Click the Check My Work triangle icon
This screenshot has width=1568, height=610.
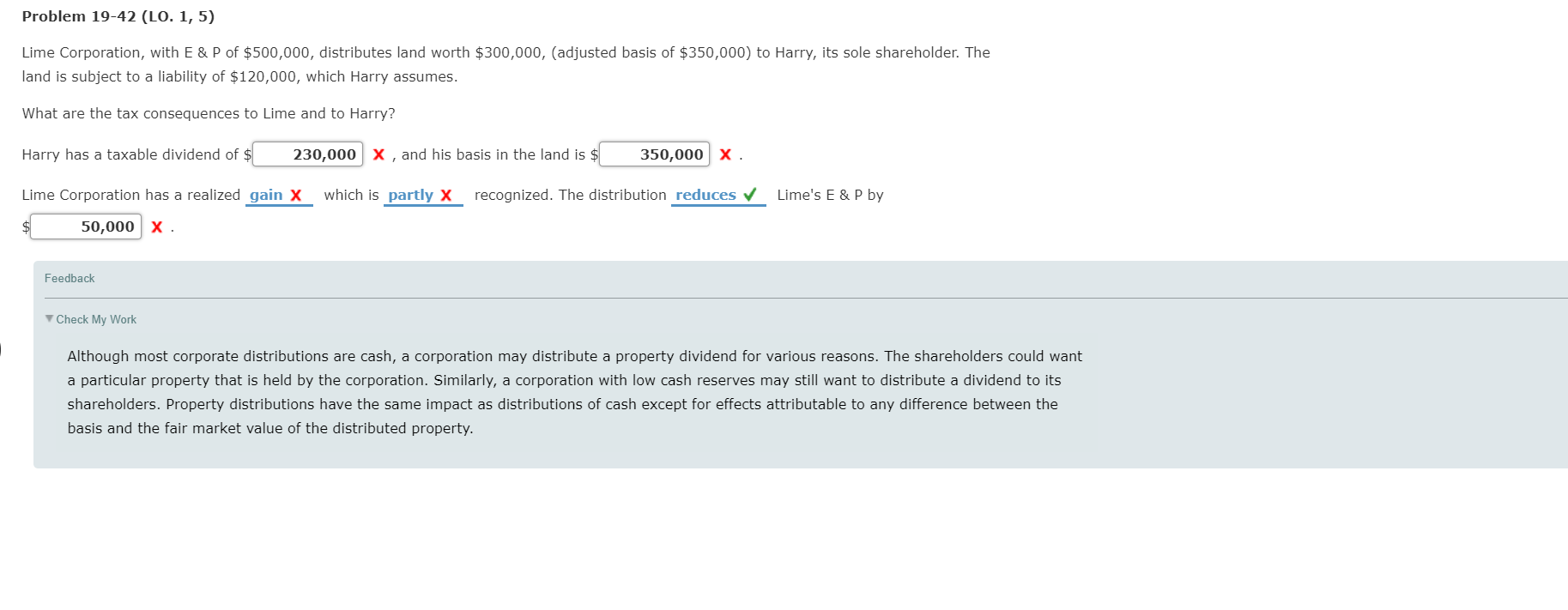(x=50, y=319)
